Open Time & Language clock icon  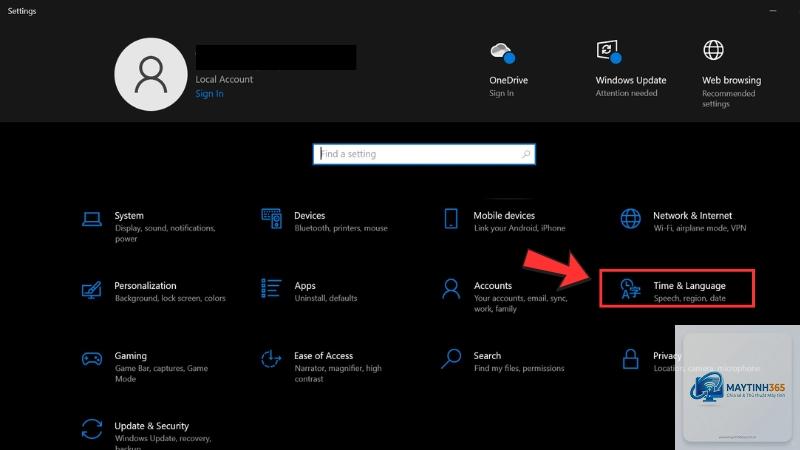click(630, 289)
